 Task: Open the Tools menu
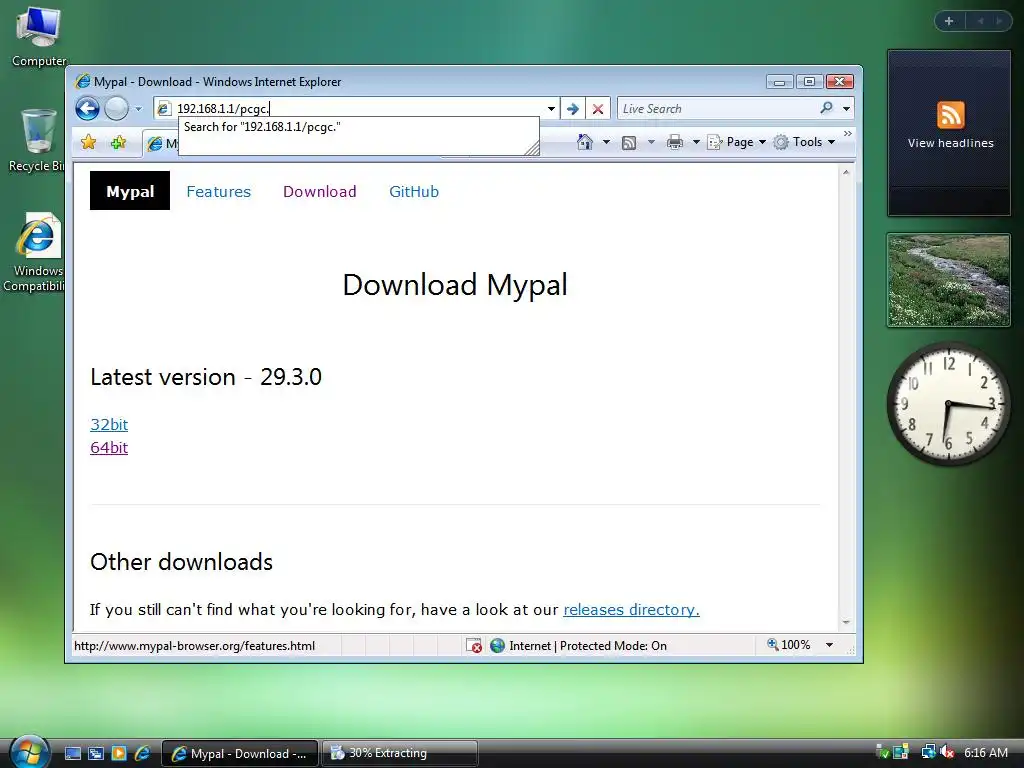(x=805, y=142)
